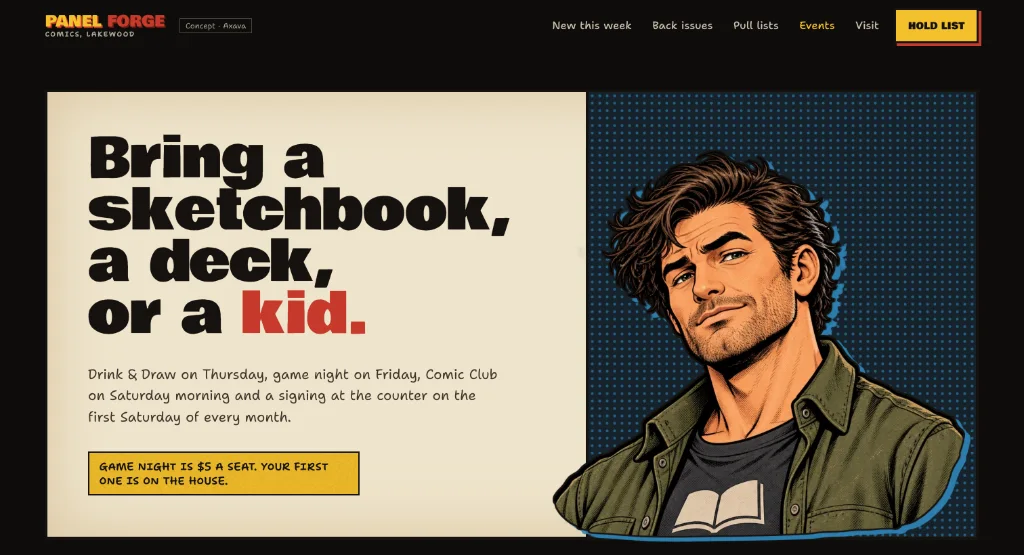Click the yellow HOLD LIST button
Image resolution: width=1024 pixels, height=555 pixels.
936,26
